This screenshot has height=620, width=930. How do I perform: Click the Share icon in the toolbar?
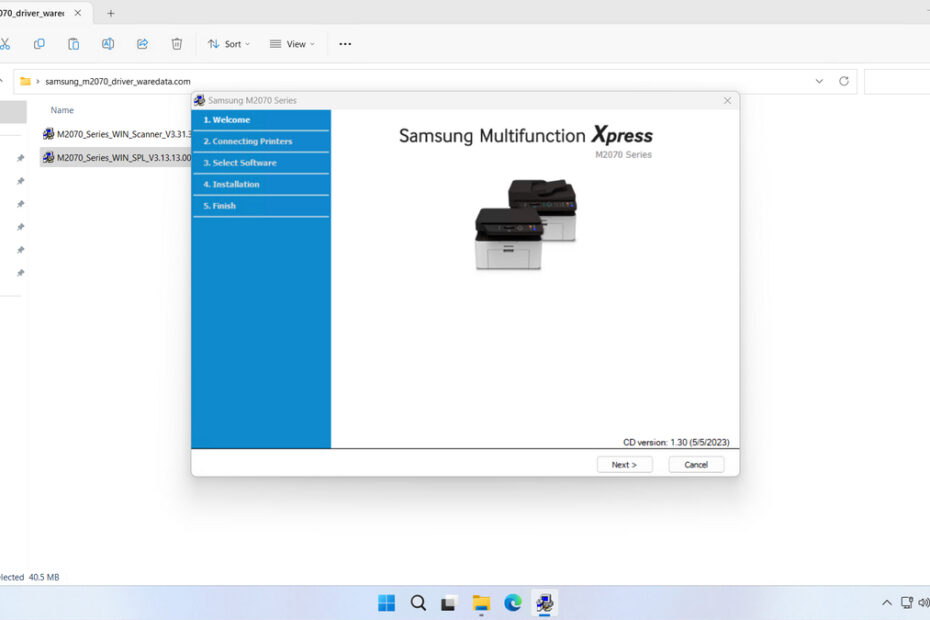point(142,44)
